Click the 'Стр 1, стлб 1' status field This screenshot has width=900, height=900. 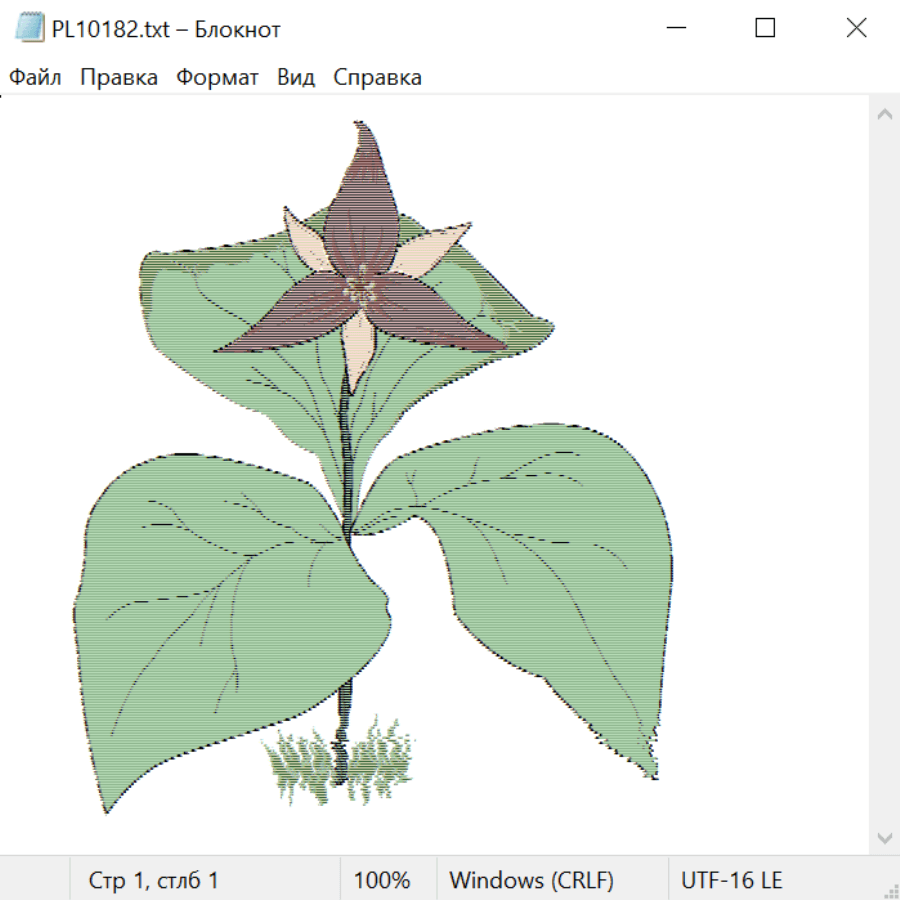click(154, 880)
